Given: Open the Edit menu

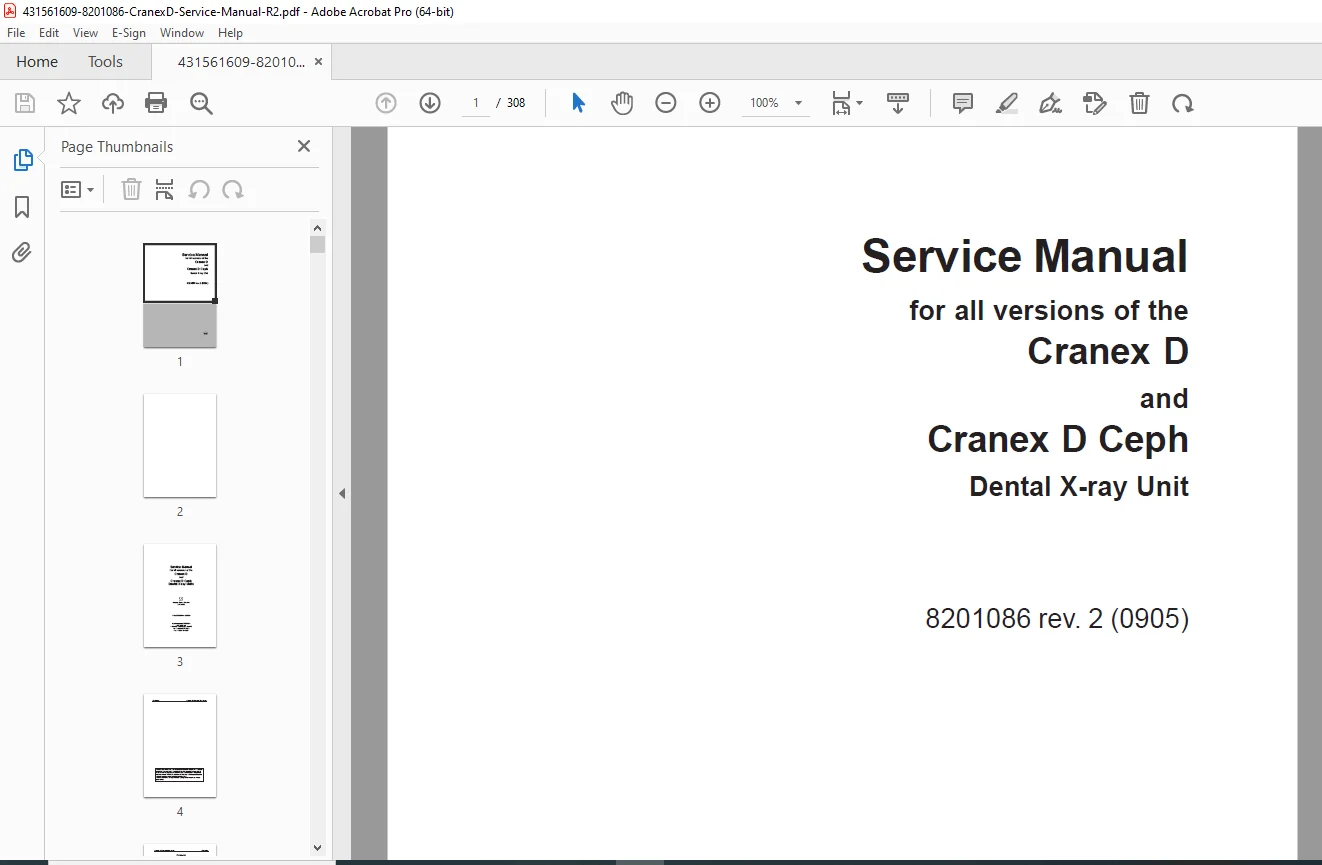Looking at the screenshot, I should [49, 33].
